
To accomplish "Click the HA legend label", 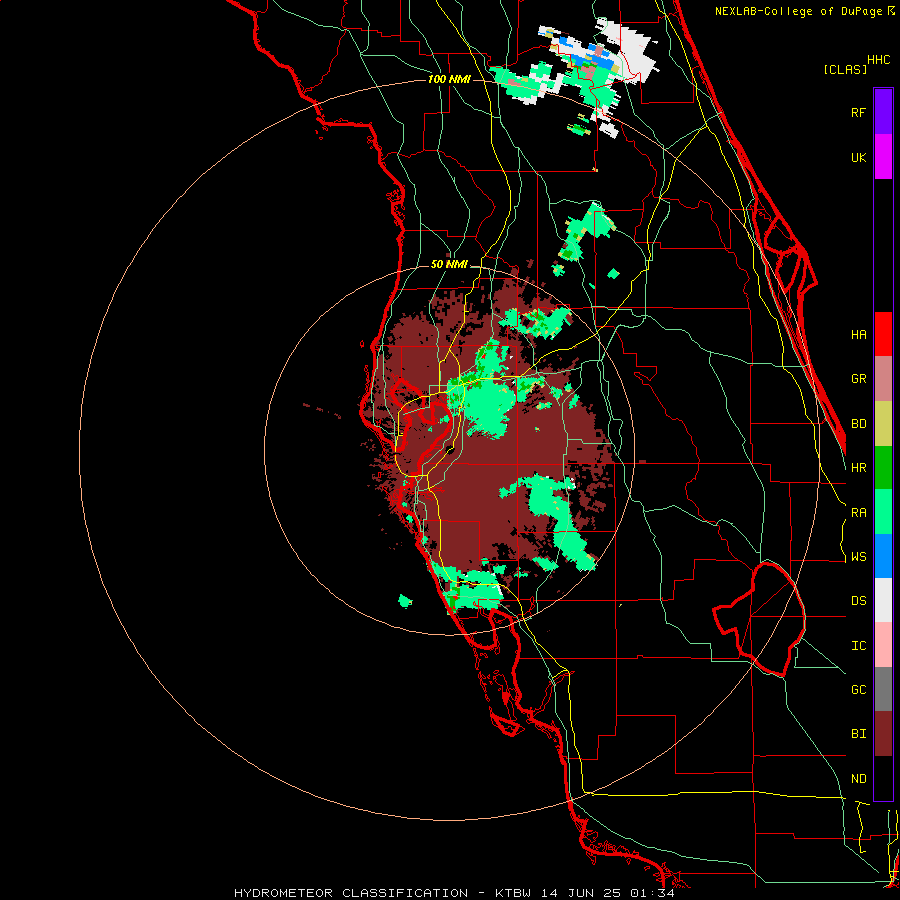I will pyautogui.click(x=858, y=335).
